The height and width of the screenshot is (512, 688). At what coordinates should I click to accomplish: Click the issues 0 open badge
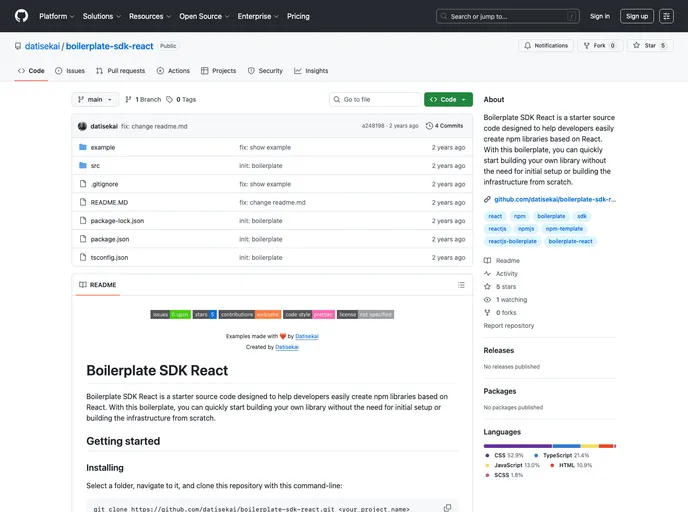coord(171,315)
